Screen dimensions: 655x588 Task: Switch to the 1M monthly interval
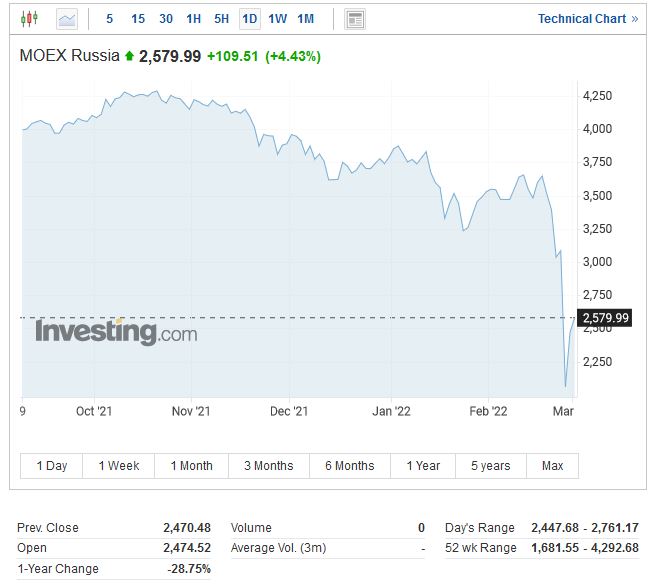tap(306, 19)
